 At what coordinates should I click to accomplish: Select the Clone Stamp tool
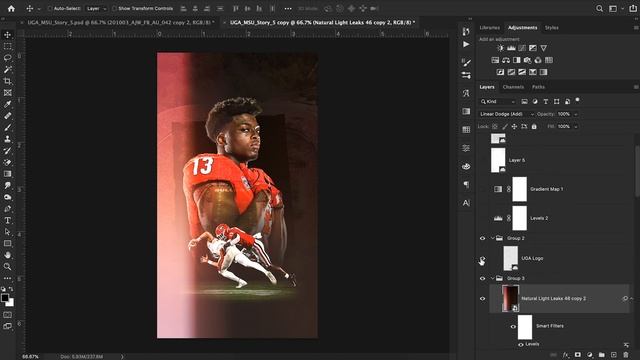click(x=7, y=139)
